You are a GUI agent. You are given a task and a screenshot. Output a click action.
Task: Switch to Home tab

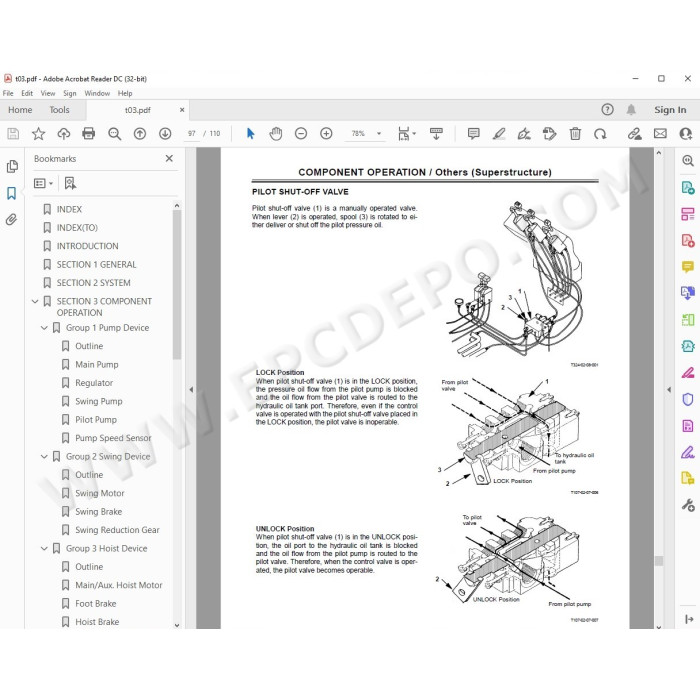pyautogui.click(x=20, y=110)
